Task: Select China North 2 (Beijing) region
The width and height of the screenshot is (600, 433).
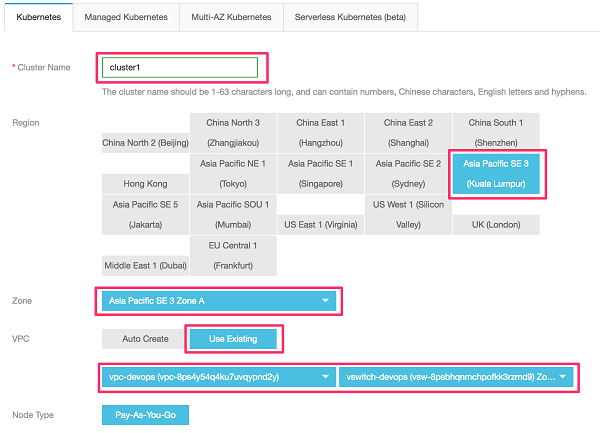Action: pyautogui.click(x=145, y=143)
